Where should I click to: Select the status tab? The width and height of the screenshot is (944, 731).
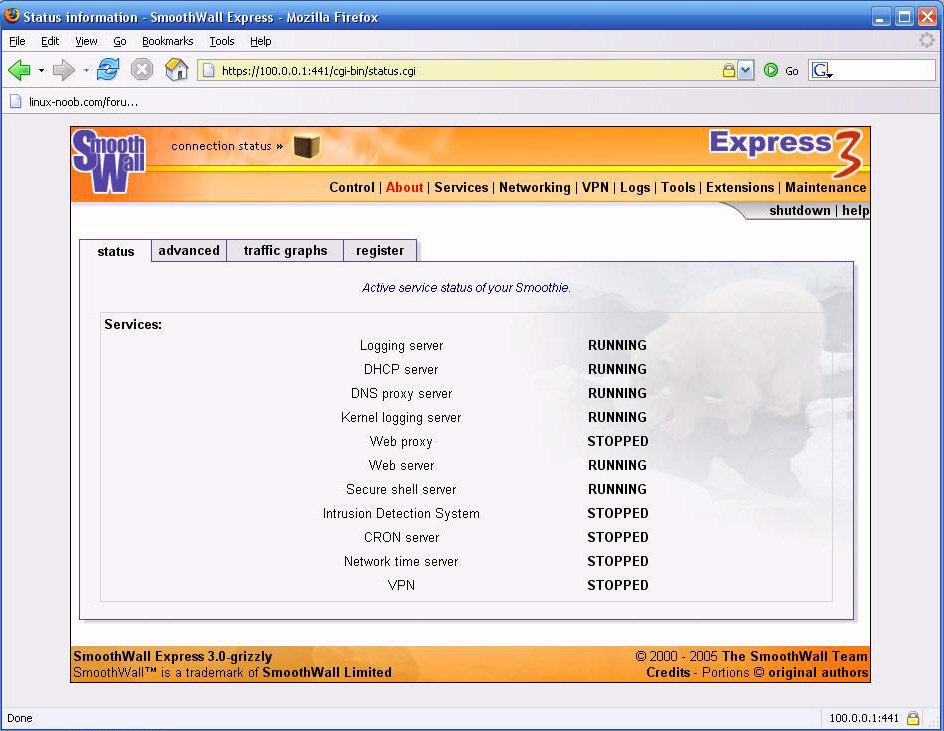point(116,251)
